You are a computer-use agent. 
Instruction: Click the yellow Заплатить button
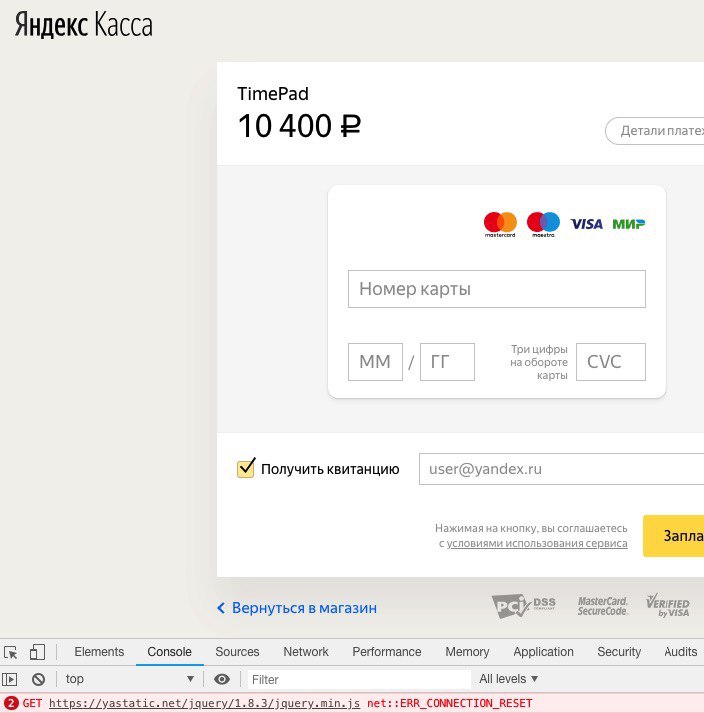(x=674, y=536)
